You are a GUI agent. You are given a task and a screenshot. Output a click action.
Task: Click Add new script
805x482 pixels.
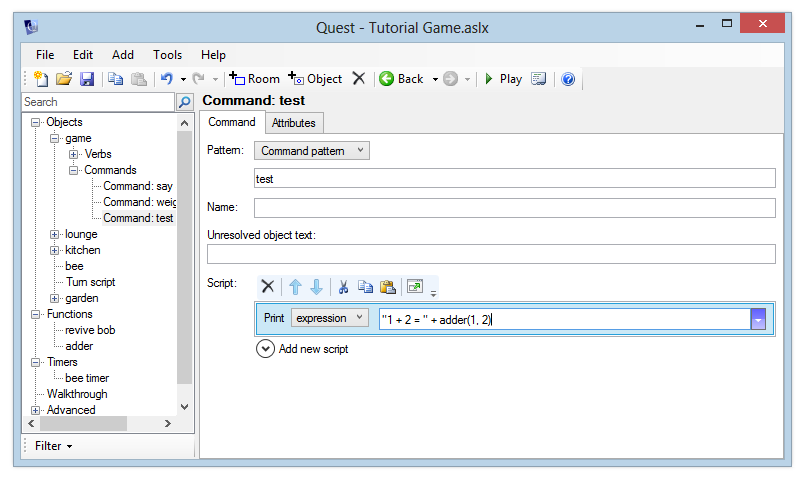302,349
